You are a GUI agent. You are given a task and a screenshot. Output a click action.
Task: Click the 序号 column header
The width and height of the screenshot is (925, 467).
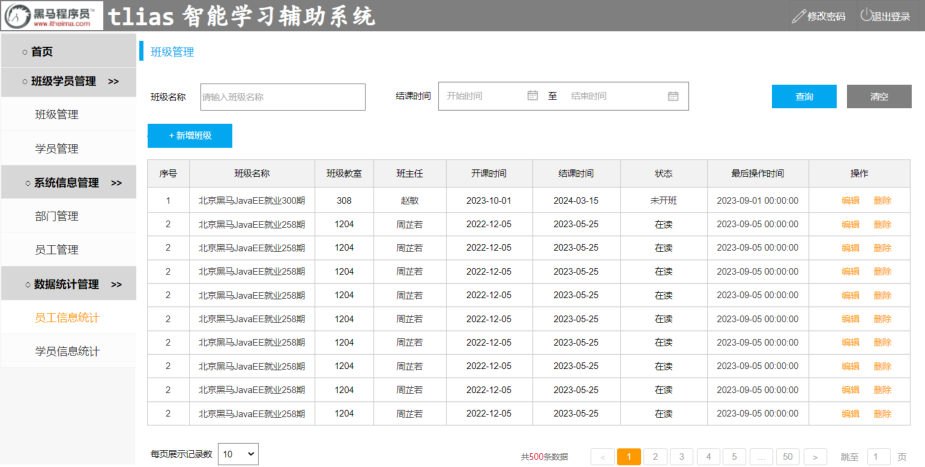[x=168, y=173]
